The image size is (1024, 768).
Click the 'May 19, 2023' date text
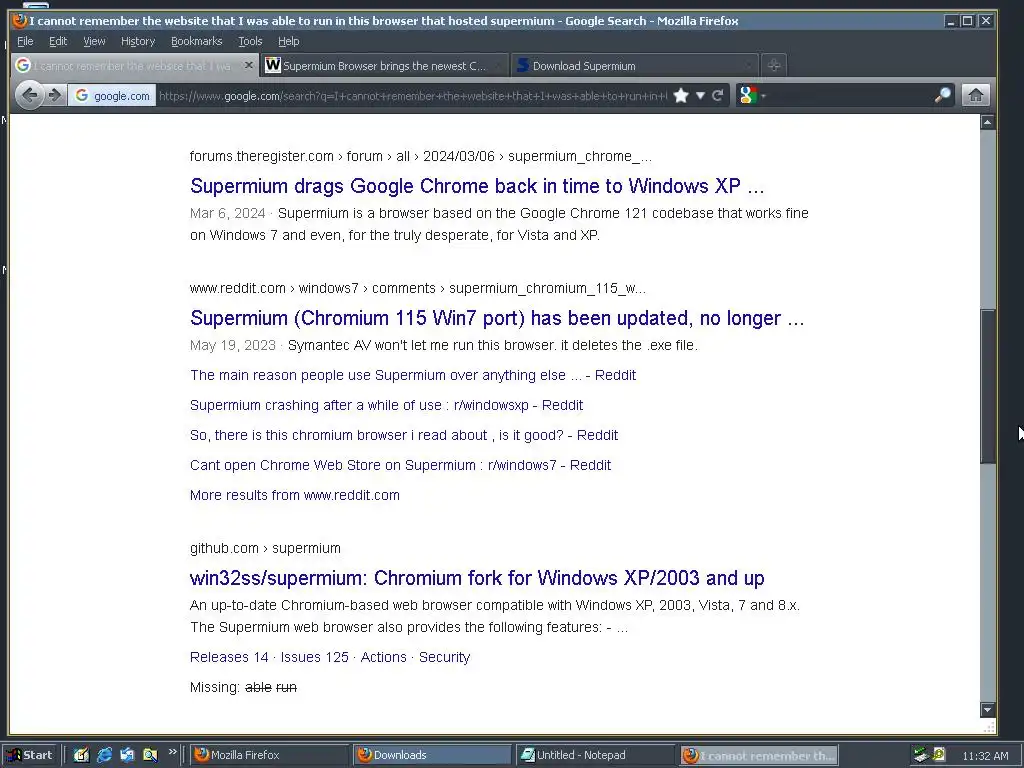[x=232, y=345]
